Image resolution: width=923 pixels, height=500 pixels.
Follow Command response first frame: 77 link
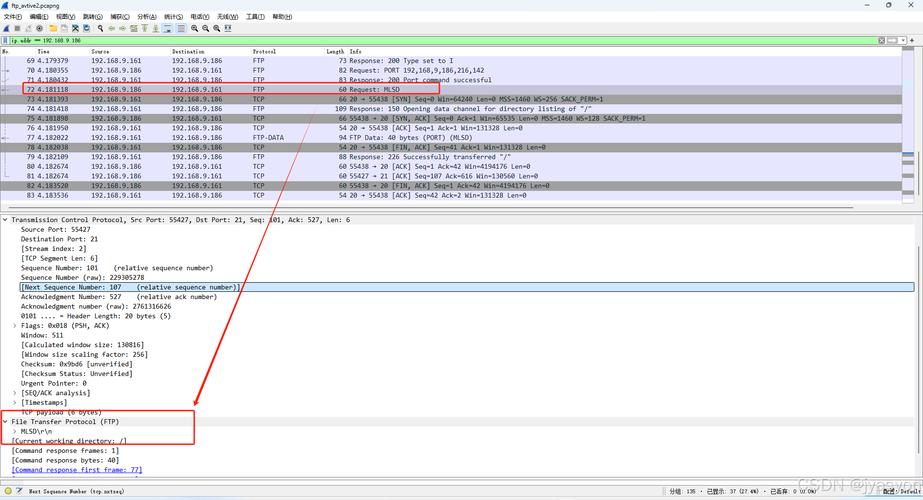(77, 470)
